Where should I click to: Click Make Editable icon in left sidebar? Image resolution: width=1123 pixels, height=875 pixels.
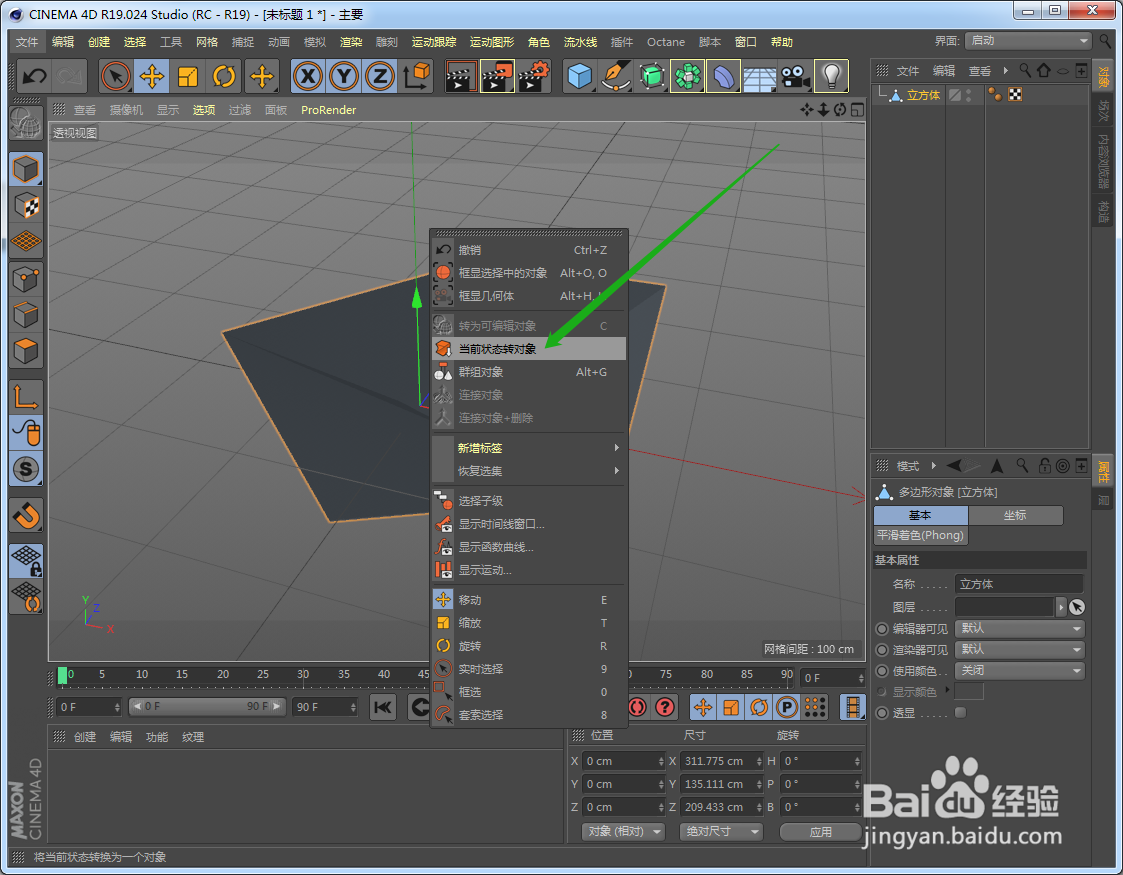click(26, 123)
